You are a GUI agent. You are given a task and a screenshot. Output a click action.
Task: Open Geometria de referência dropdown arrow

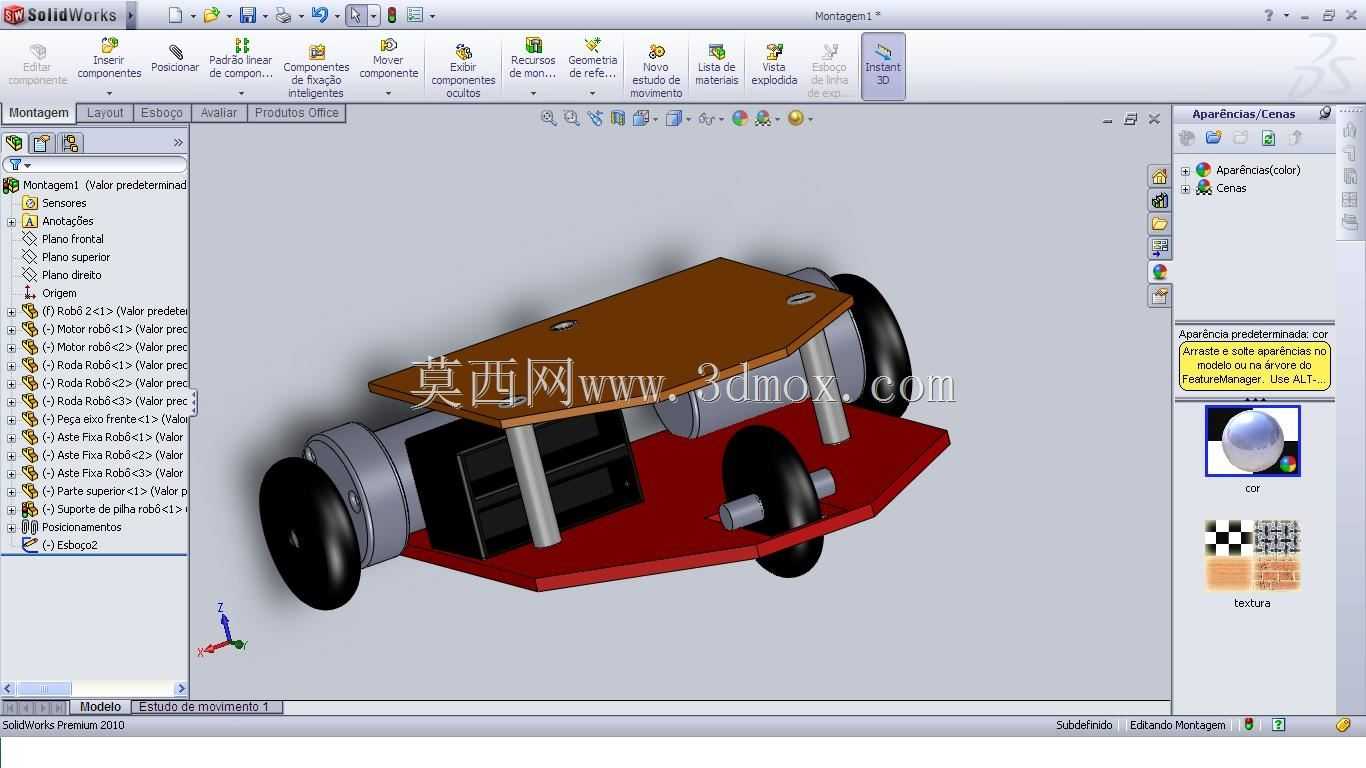(x=592, y=93)
